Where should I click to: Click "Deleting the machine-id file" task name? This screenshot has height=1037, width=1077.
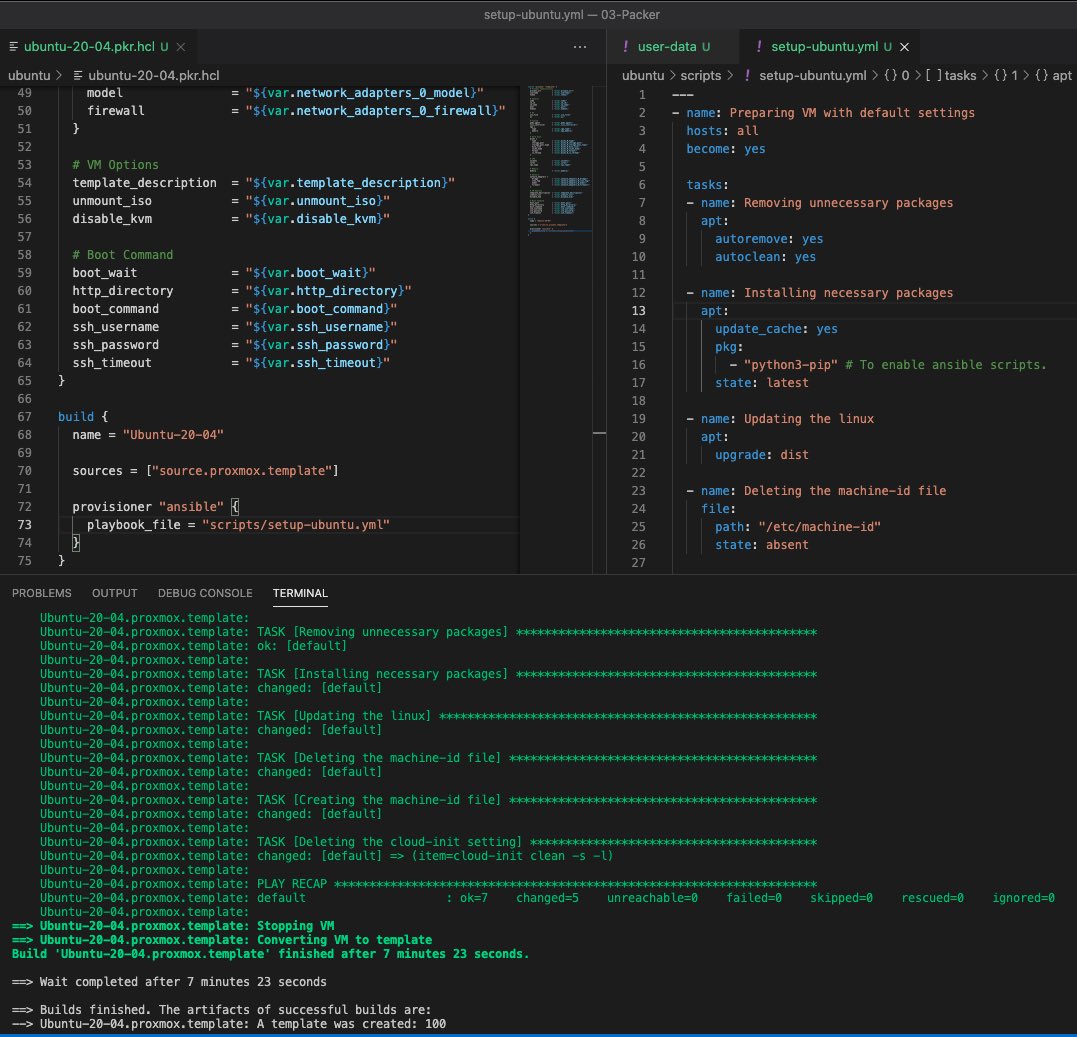[845, 490]
